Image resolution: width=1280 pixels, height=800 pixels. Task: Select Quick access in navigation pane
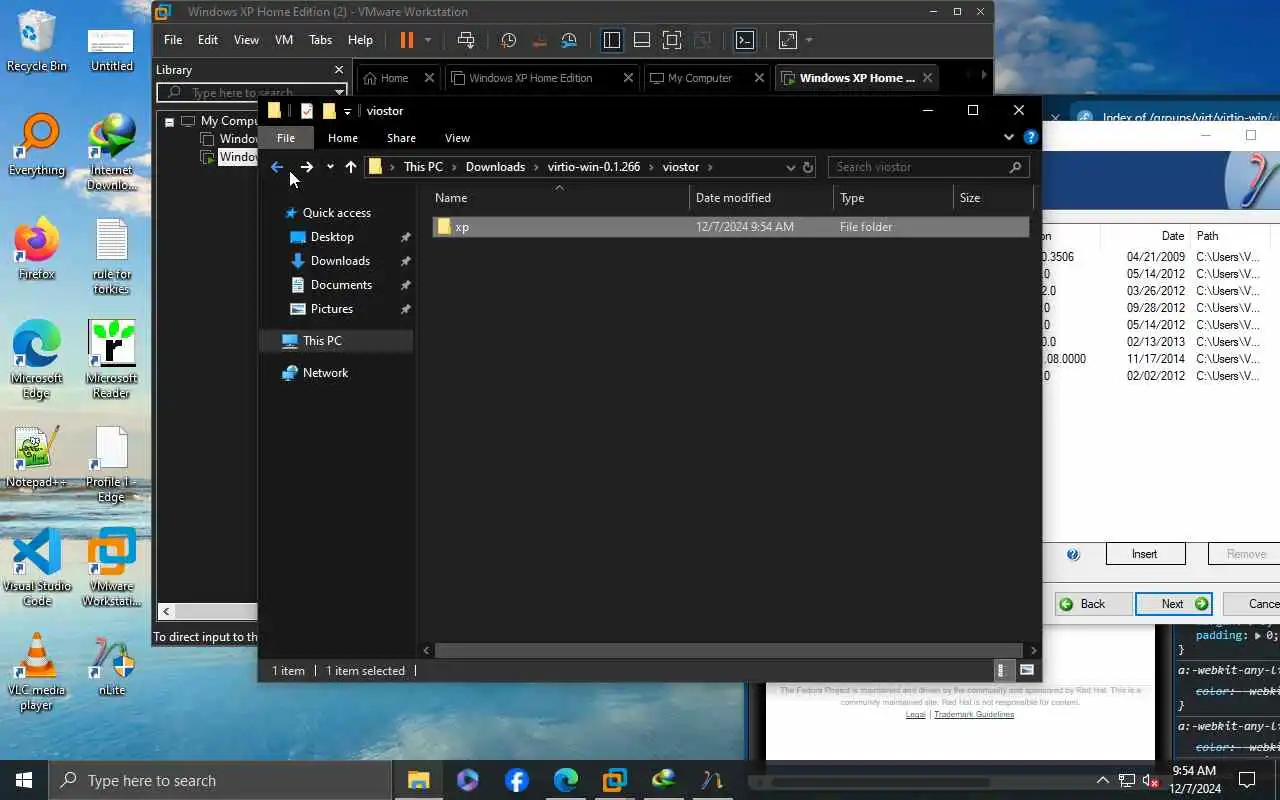click(x=336, y=213)
